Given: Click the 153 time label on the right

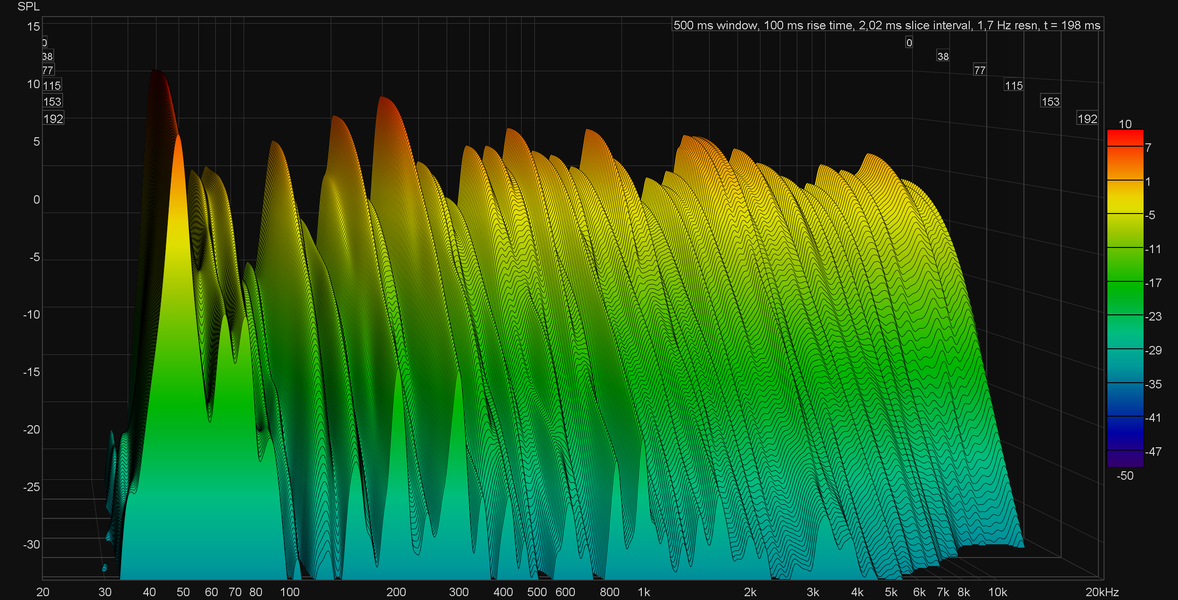Looking at the screenshot, I should tap(1050, 101).
